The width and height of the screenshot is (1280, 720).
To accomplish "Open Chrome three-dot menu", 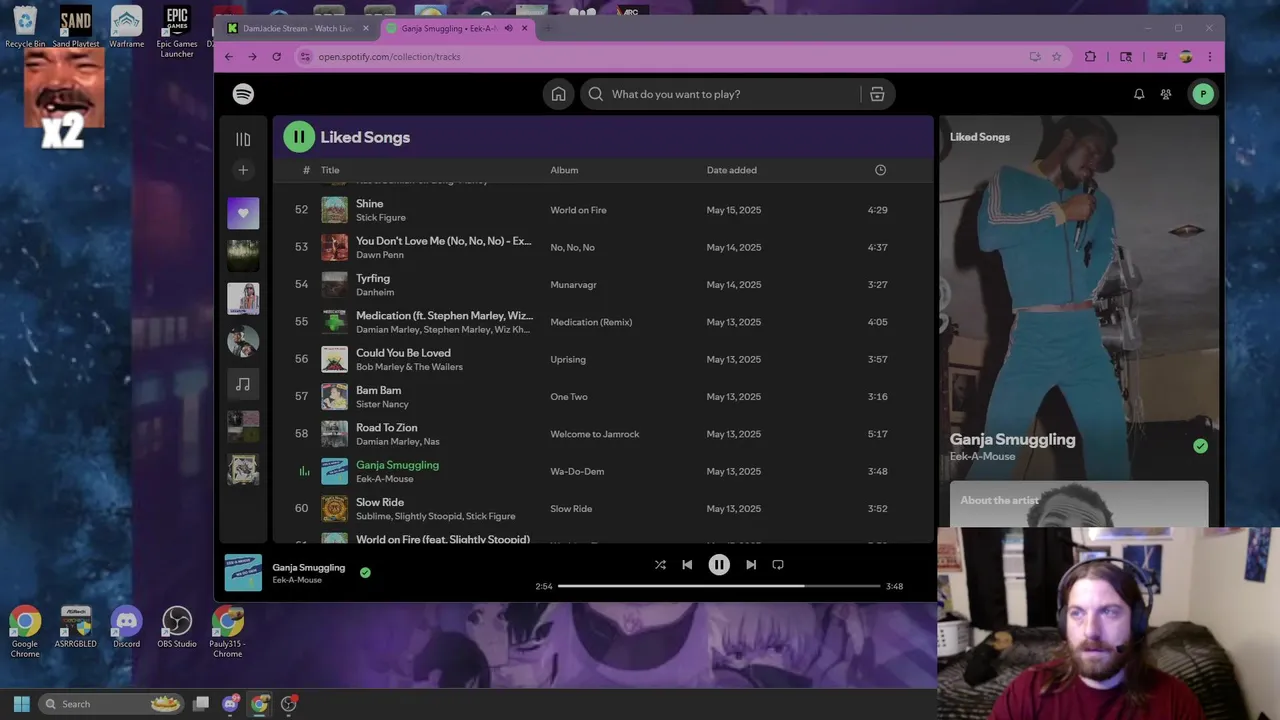I will pyautogui.click(x=1209, y=57).
